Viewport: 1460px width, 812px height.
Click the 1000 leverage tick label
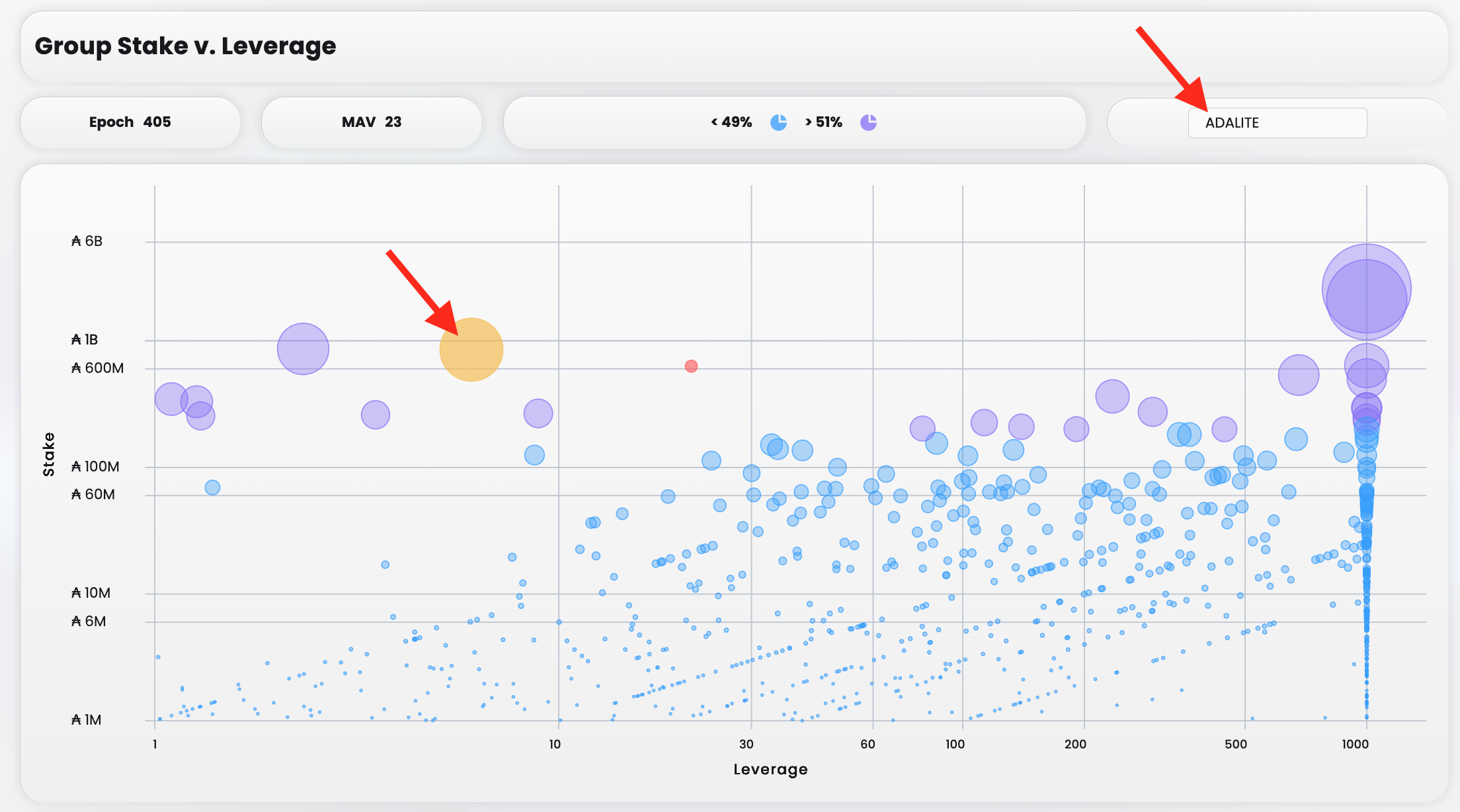pyautogui.click(x=1355, y=744)
